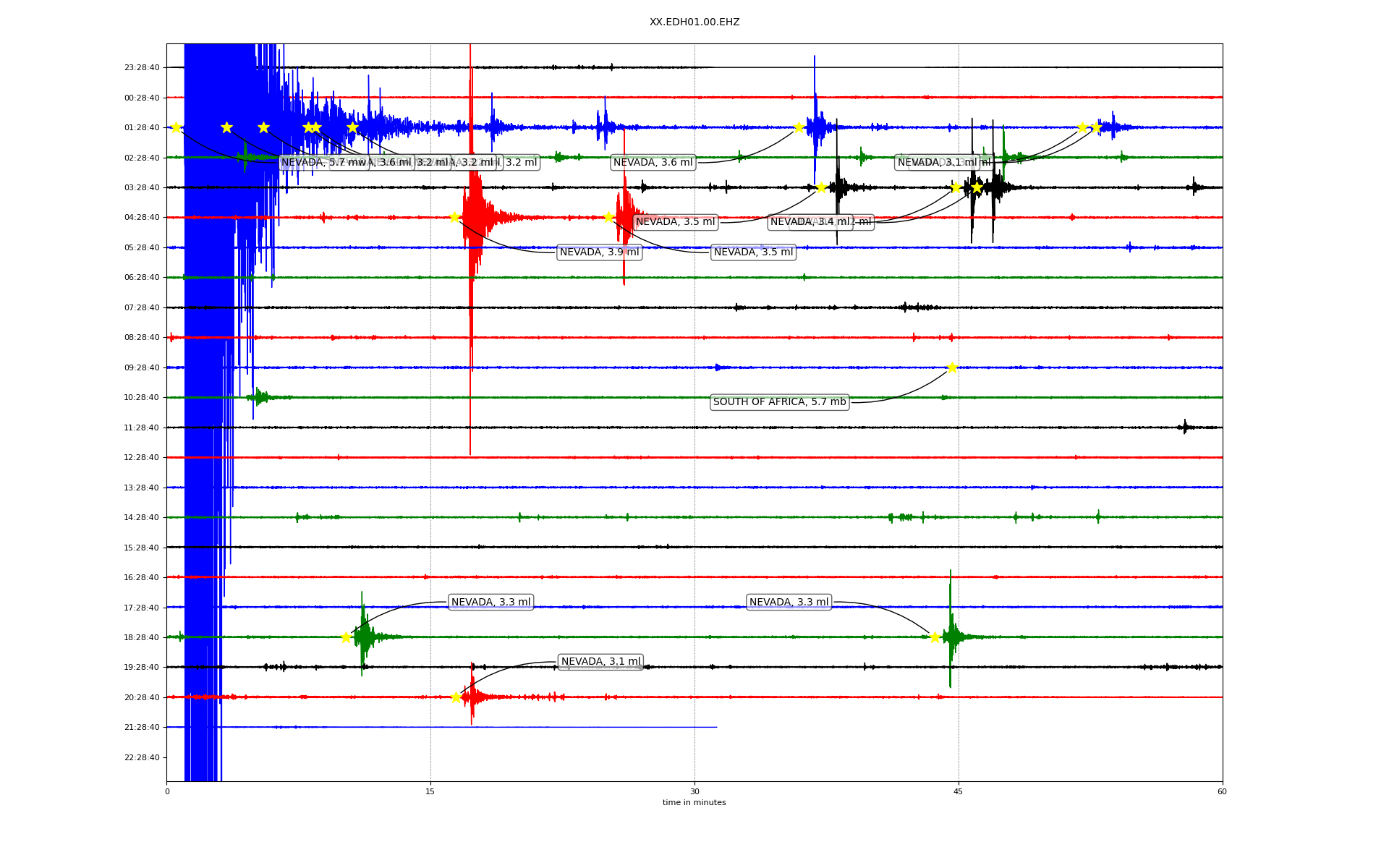Click the star marker on the 09:28:40 trace
1389x868 pixels.
[x=951, y=367]
